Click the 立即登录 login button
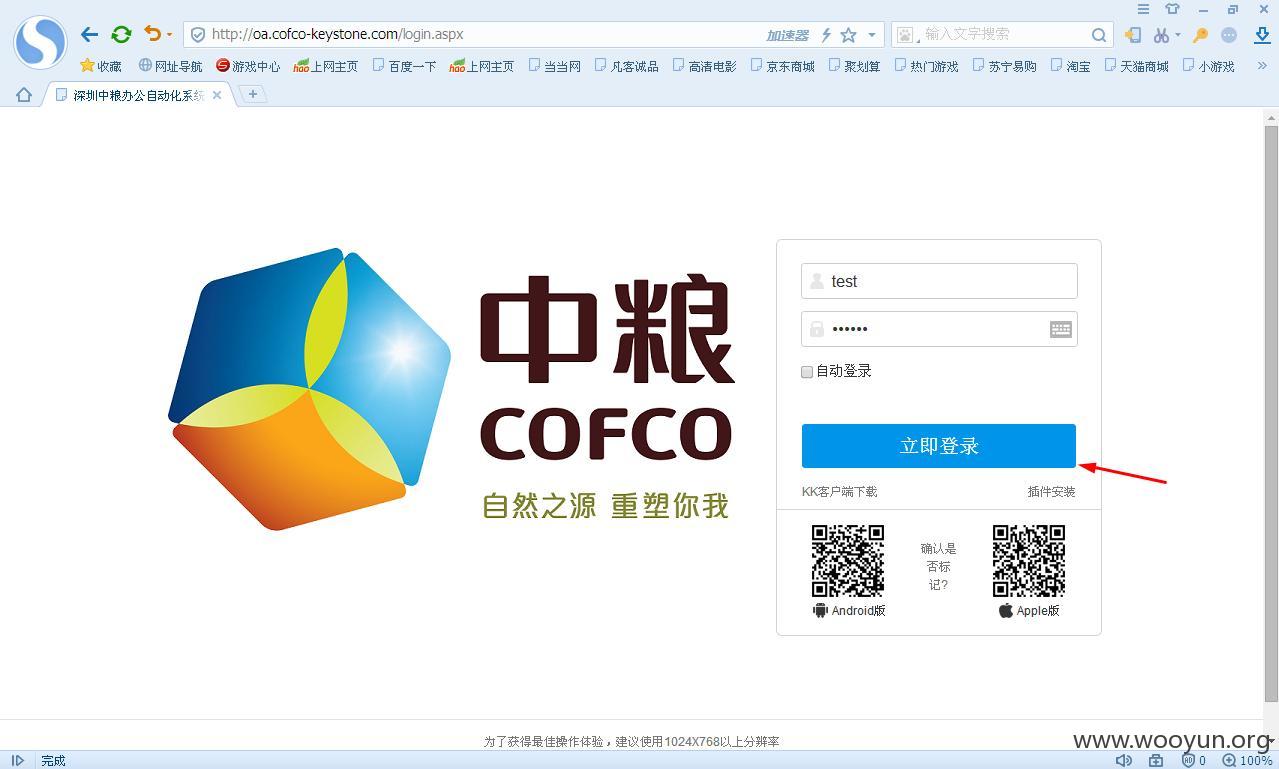This screenshot has height=769, width=1279. pyautogui.click(x=939, y=446)
